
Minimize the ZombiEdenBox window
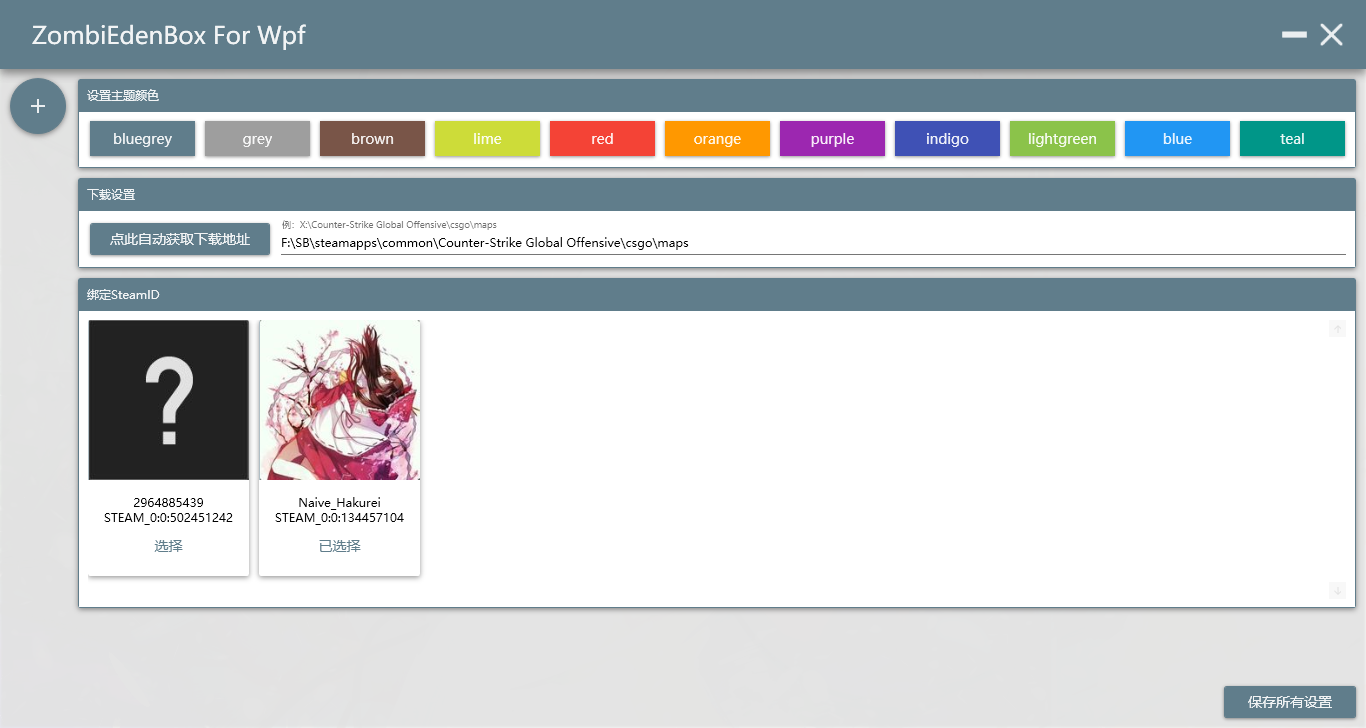[x=1294, y=35]
